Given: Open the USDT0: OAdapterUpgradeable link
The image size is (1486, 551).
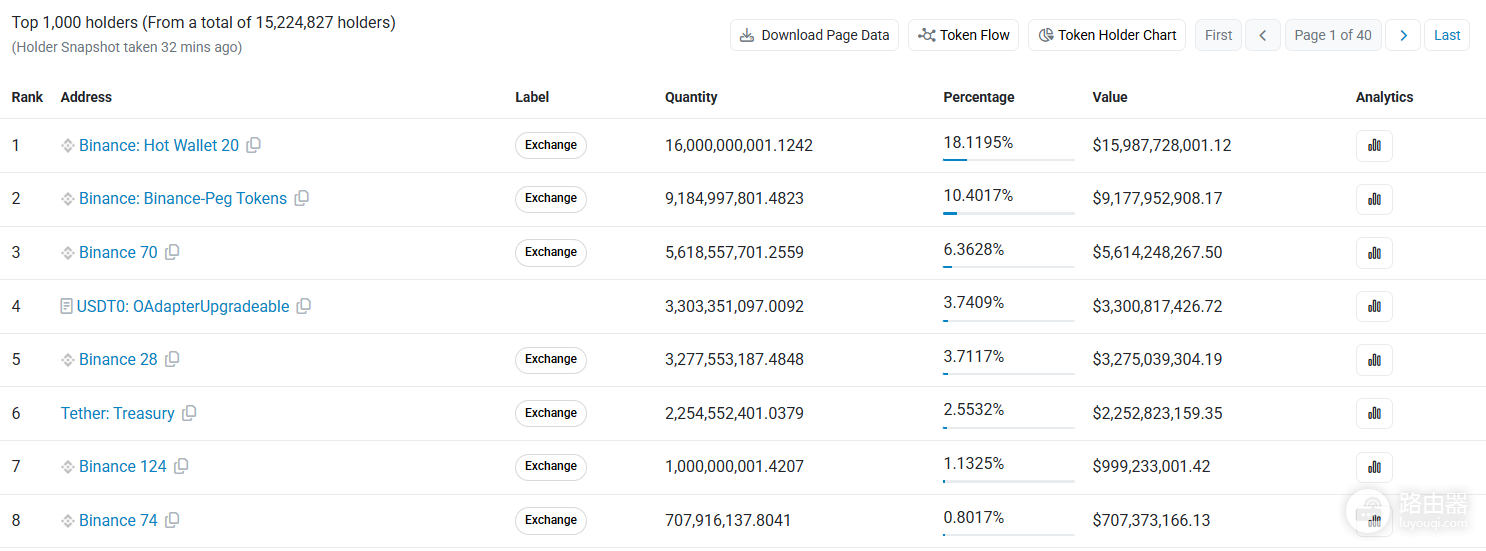Looking at the screenshot, I should 183,306.
